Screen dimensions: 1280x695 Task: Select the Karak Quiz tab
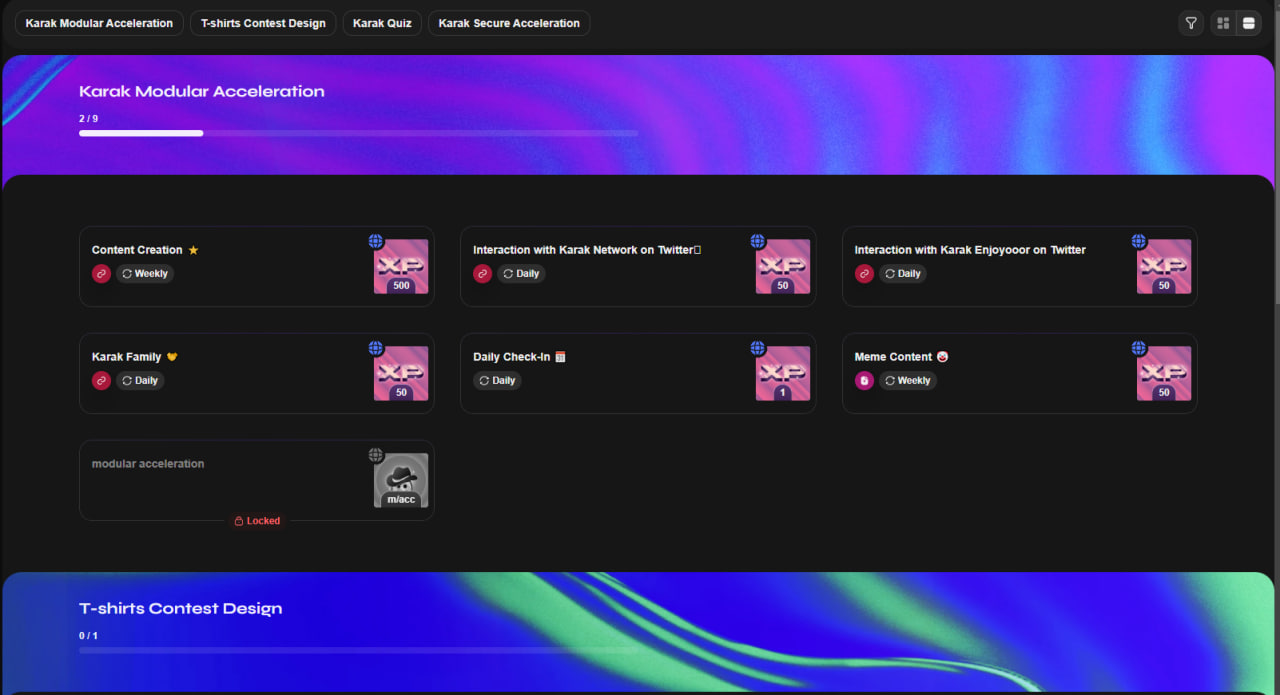pyautogui.click(x=382, y=23)
